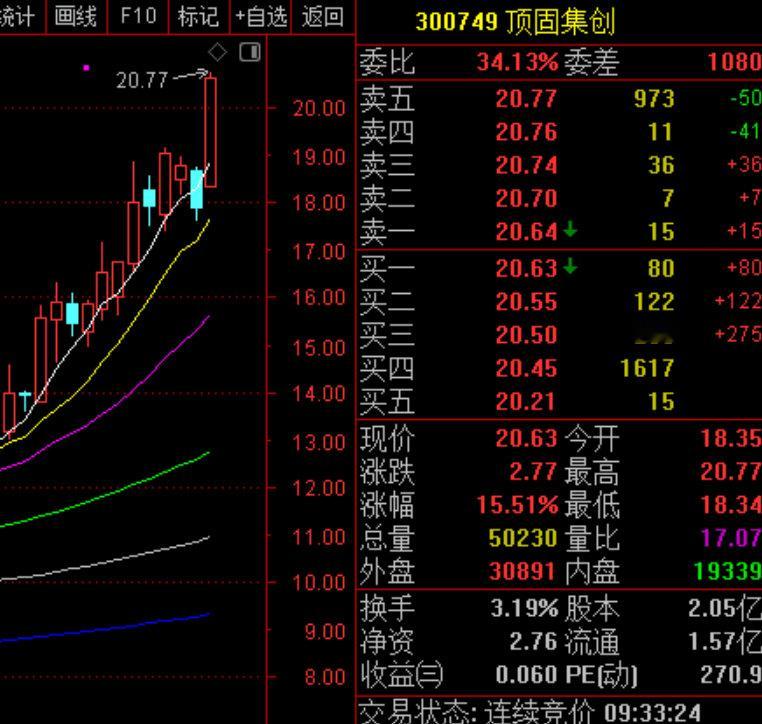Toggle the side panel layout icon
762x724 pixels.
[x=250, y=52]
